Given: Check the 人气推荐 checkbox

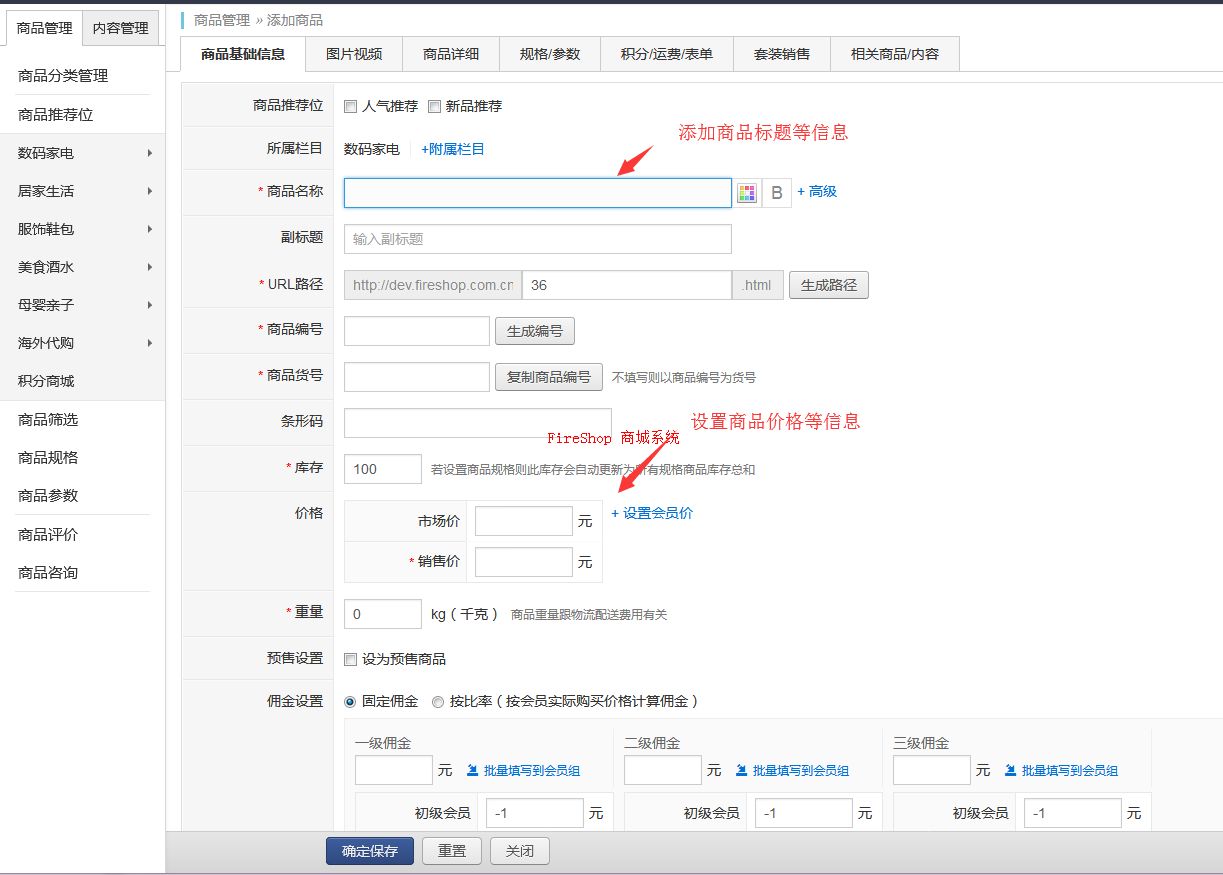Looking at the screenshot, I should [351, 106].
